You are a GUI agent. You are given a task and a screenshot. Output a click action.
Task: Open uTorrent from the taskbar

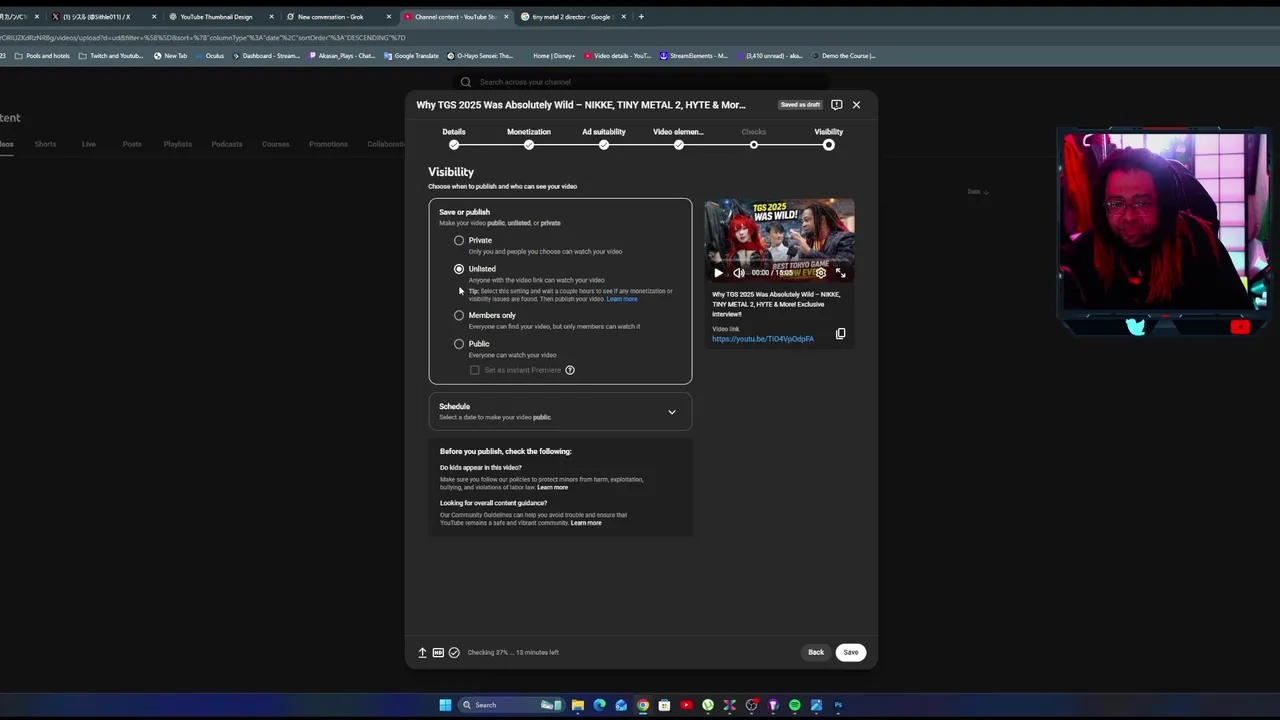point(708,705)
